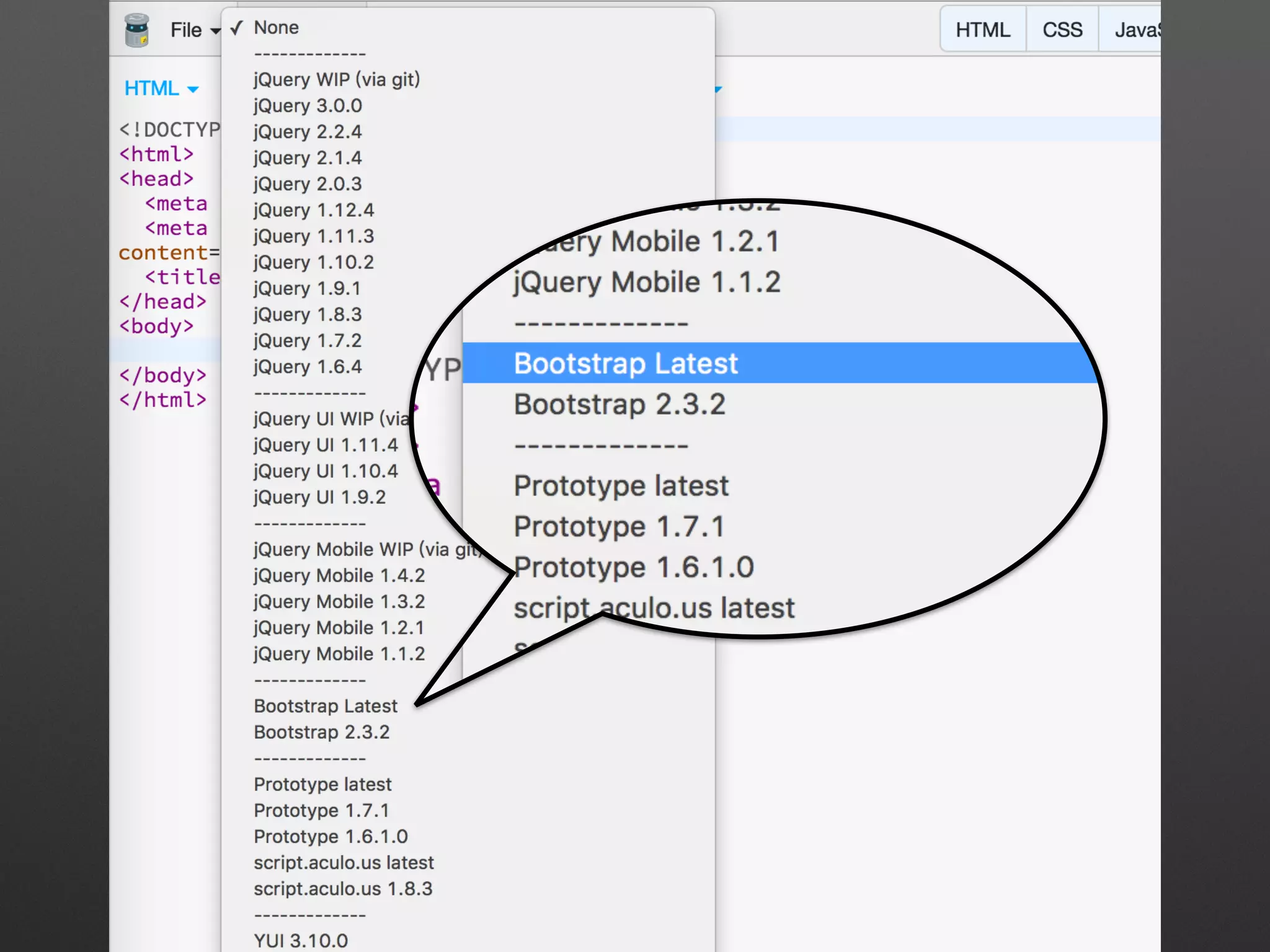Choose Prototype latest library
1270x952 pixels.
322,785
